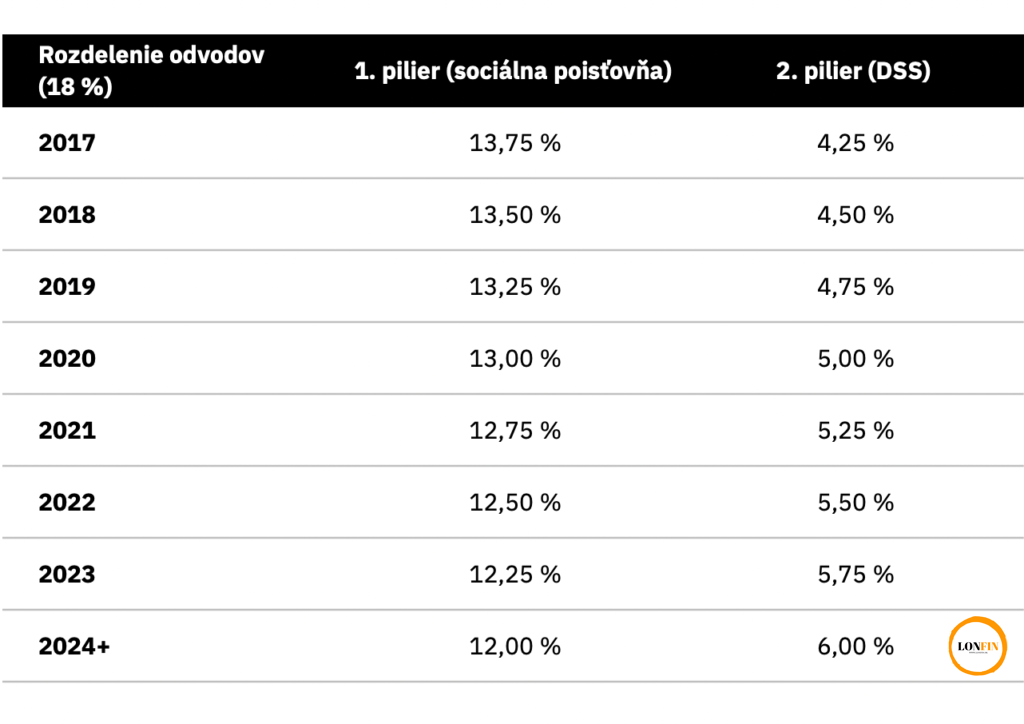This screenshot has width=1024, height=724.
Task: Click the LONFIN orange circle logo
Action: click(x=977, y=646)
